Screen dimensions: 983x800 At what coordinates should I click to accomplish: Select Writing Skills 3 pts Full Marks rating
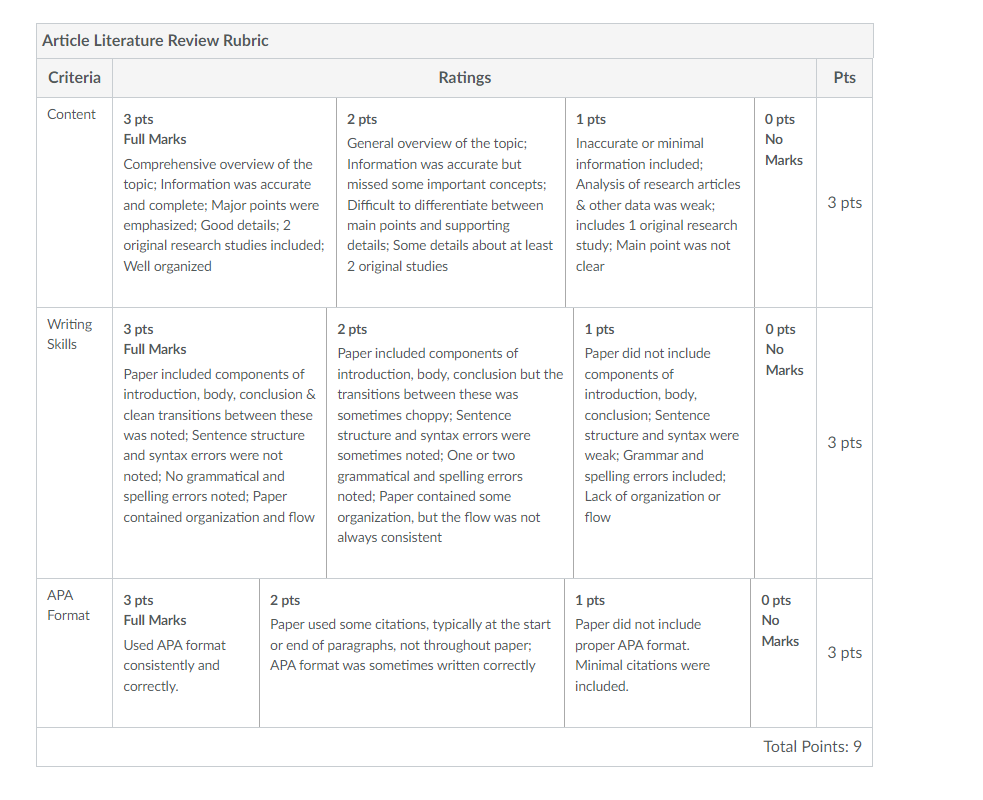[x=219, y=443]
